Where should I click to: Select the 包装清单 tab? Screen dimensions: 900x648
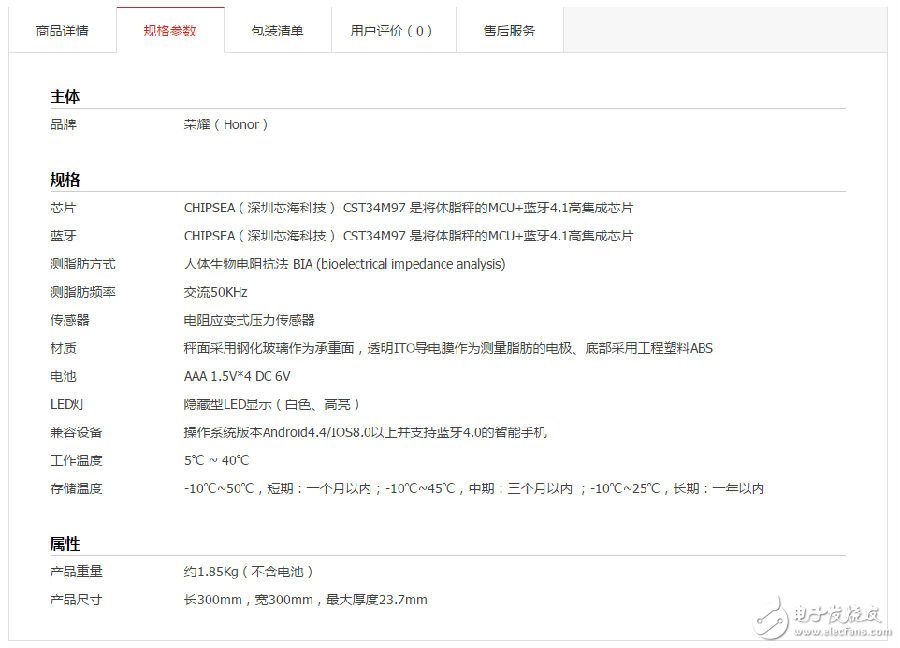click(x=277, y=30)
